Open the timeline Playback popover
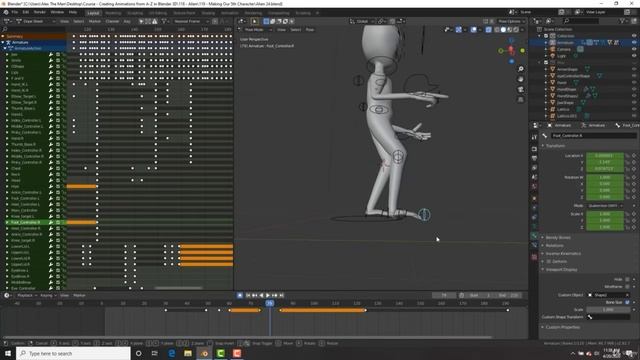 coord(27,296)
